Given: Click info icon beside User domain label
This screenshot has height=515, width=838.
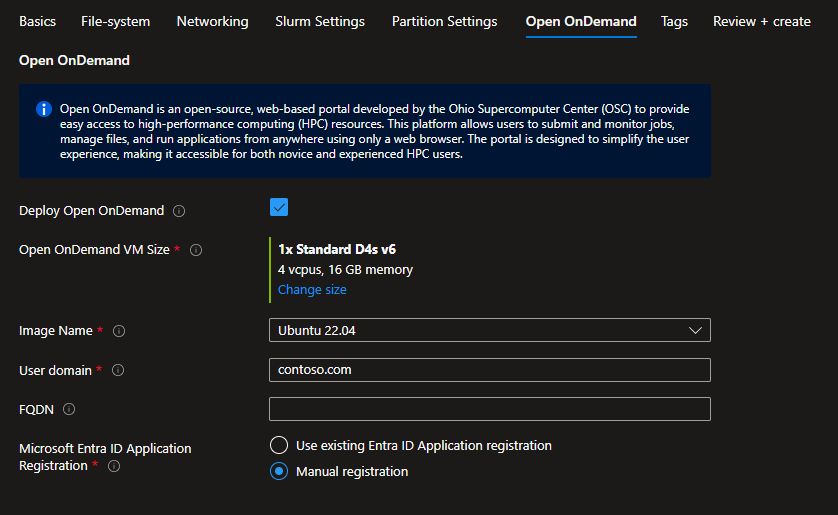Looking at the screenshot, I should [x=118, y=370].
